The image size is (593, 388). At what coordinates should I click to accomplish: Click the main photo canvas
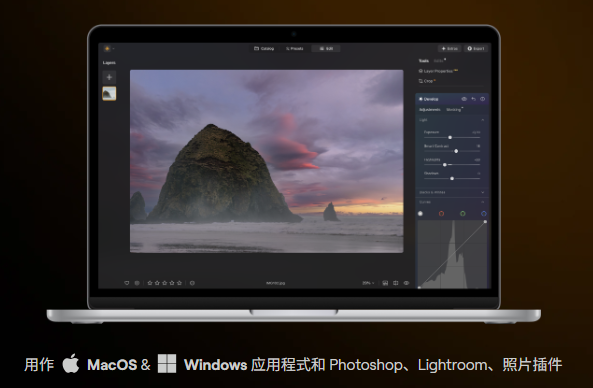[x=267, y=161]
